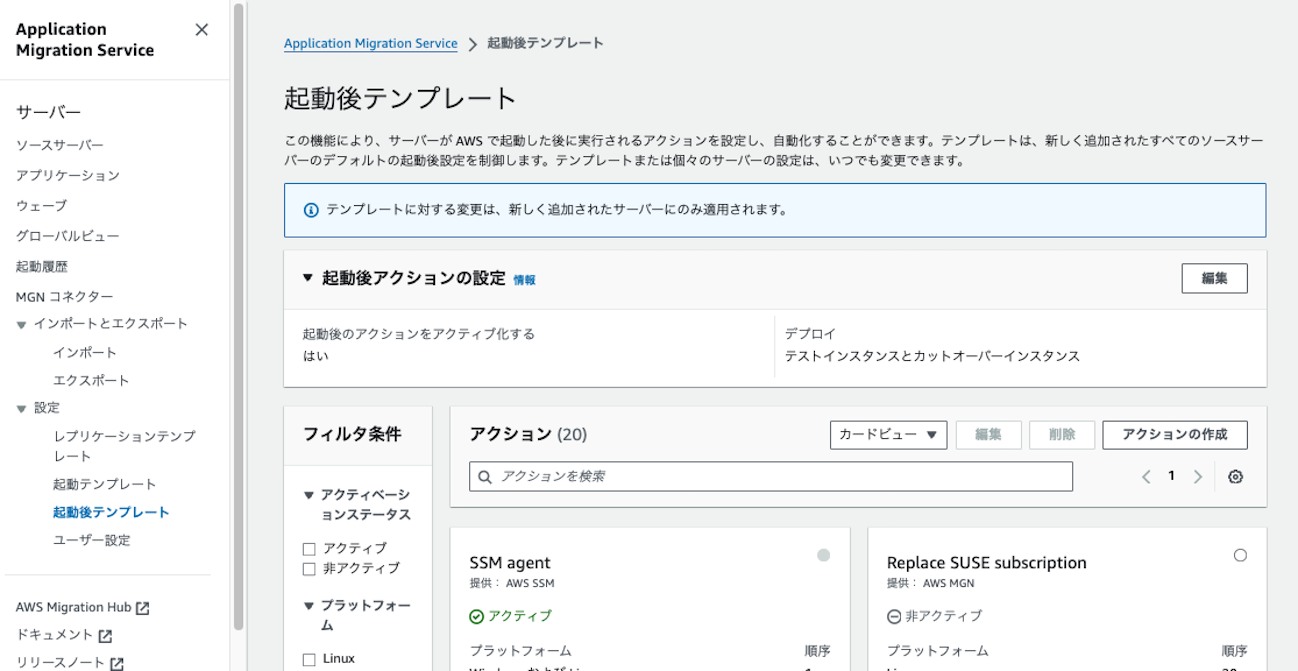Check the アクティブ filter checkbox

(x=309, y=549)
